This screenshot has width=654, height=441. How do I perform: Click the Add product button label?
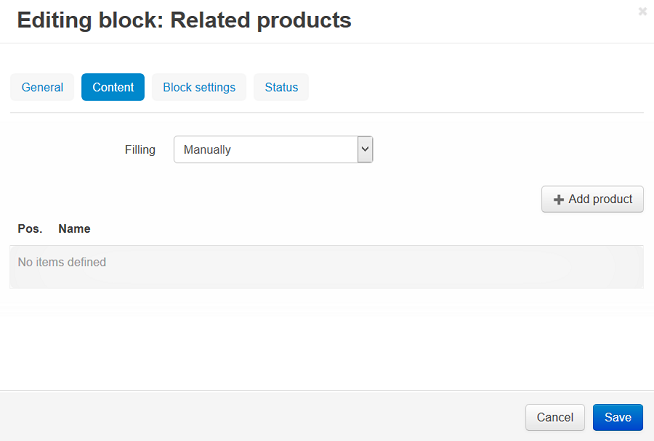(600, 199)
